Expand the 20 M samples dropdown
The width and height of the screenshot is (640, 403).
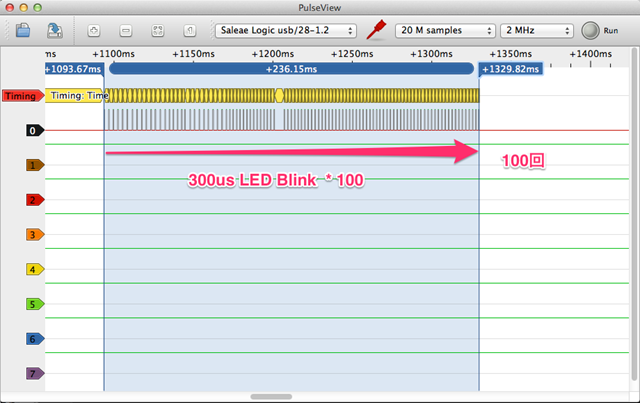[443, 31]
